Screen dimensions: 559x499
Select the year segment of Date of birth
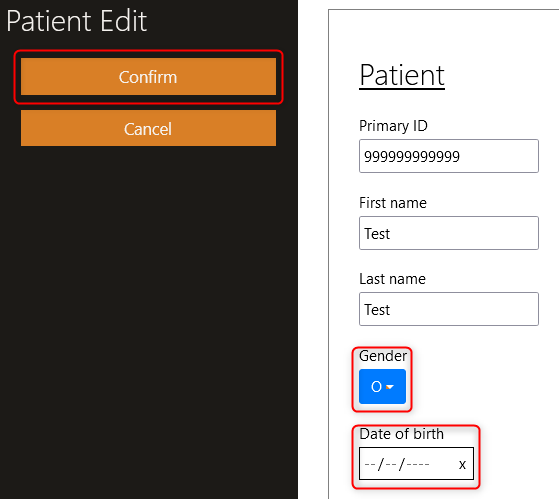click(418, 464)
